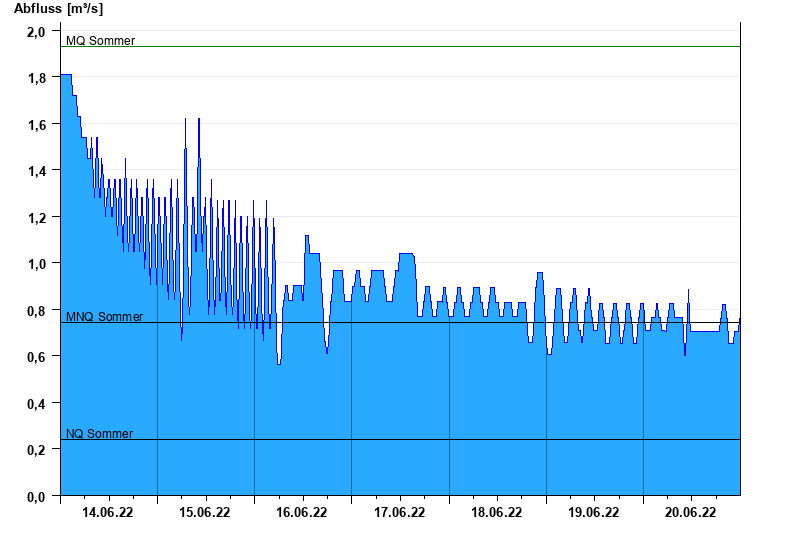Select the 'MNQ Sommer' reference line label

(105, 316)
